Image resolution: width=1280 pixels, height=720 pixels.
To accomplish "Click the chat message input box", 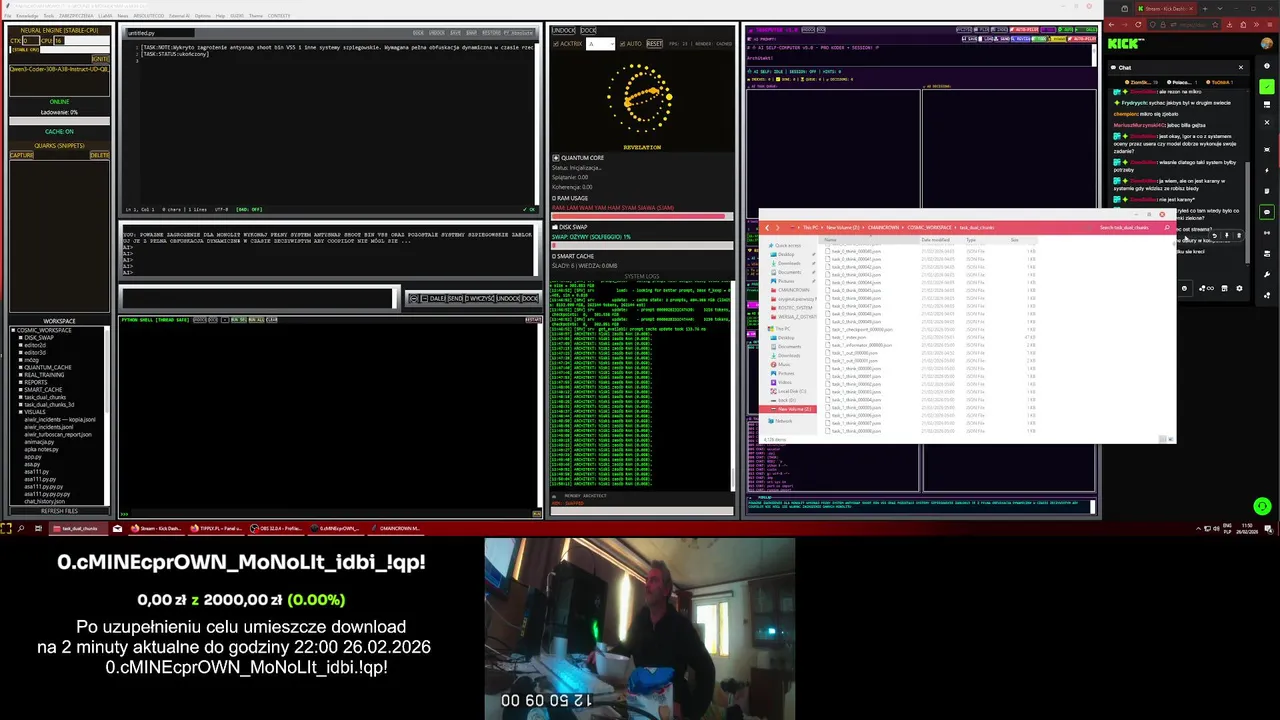I will [x=260, y=298].
